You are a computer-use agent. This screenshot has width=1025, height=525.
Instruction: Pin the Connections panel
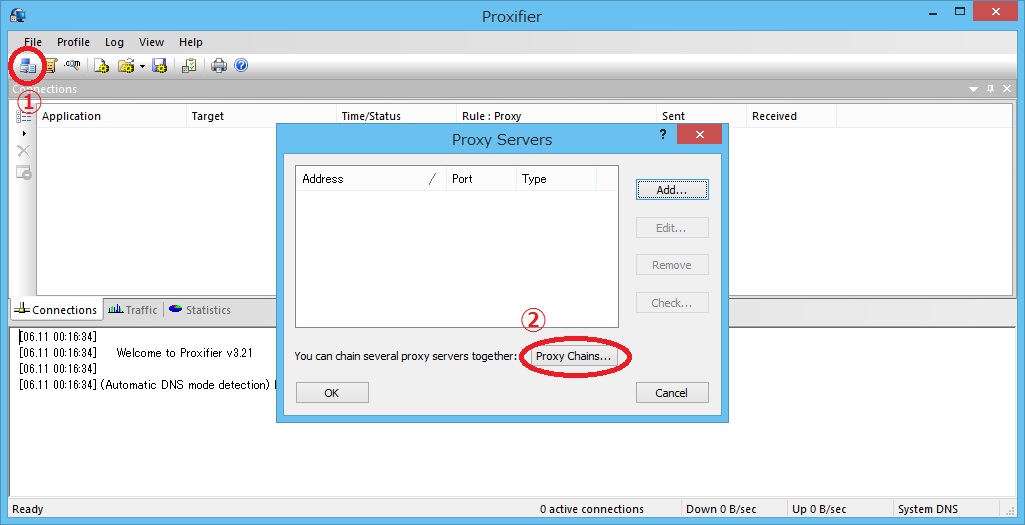coord(990,89)
